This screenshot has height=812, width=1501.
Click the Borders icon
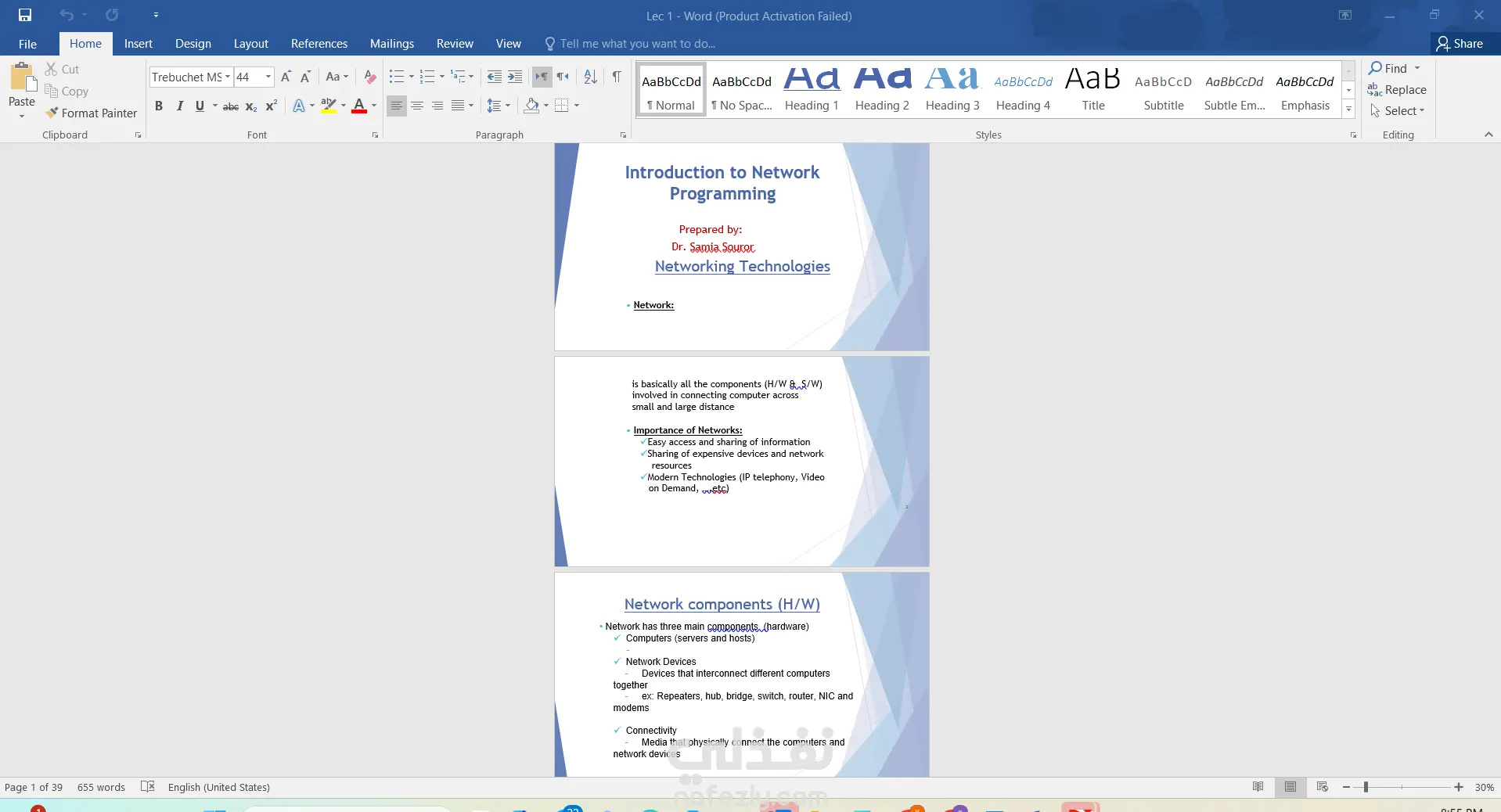point(562,106)
